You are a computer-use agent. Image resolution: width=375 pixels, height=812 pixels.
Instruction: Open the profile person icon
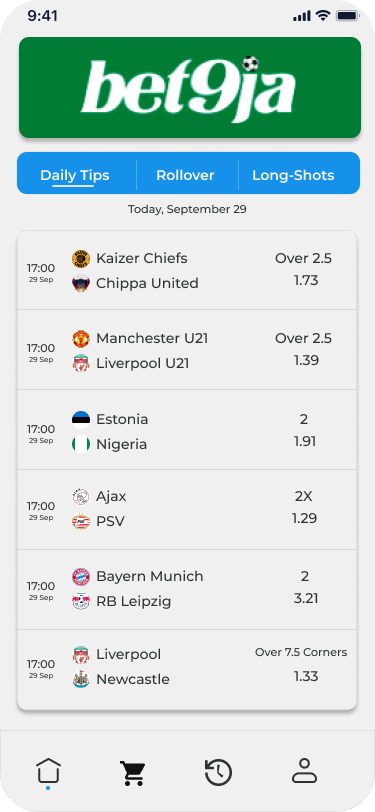point(304,771)
